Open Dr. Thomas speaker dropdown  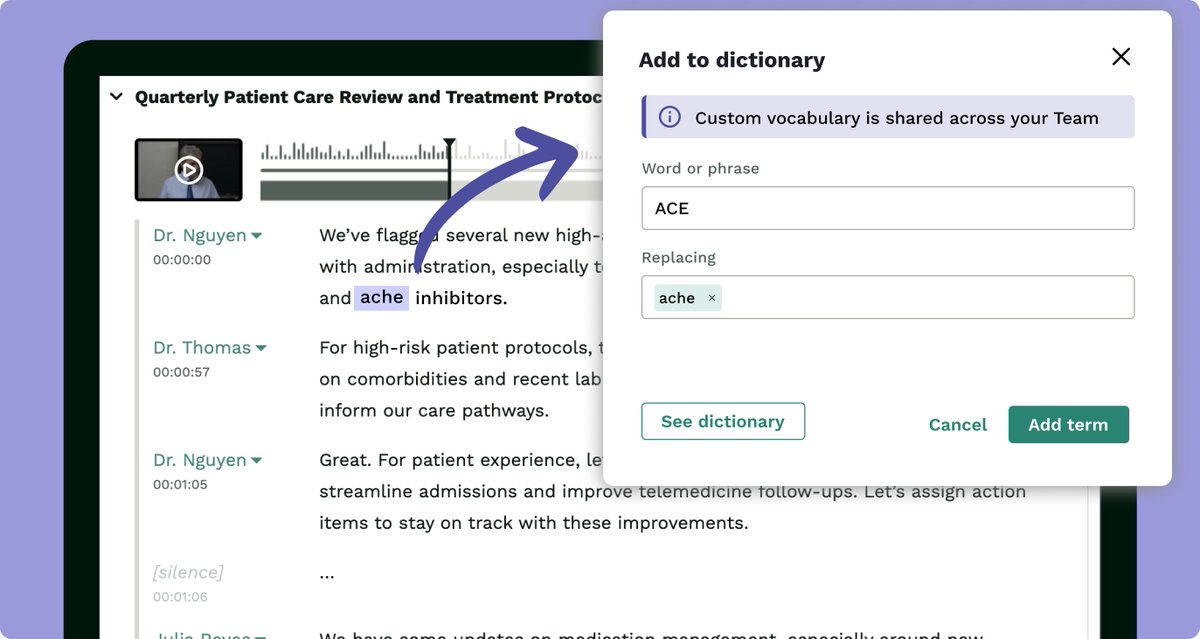pyautogui.click(x=210, y=347)
